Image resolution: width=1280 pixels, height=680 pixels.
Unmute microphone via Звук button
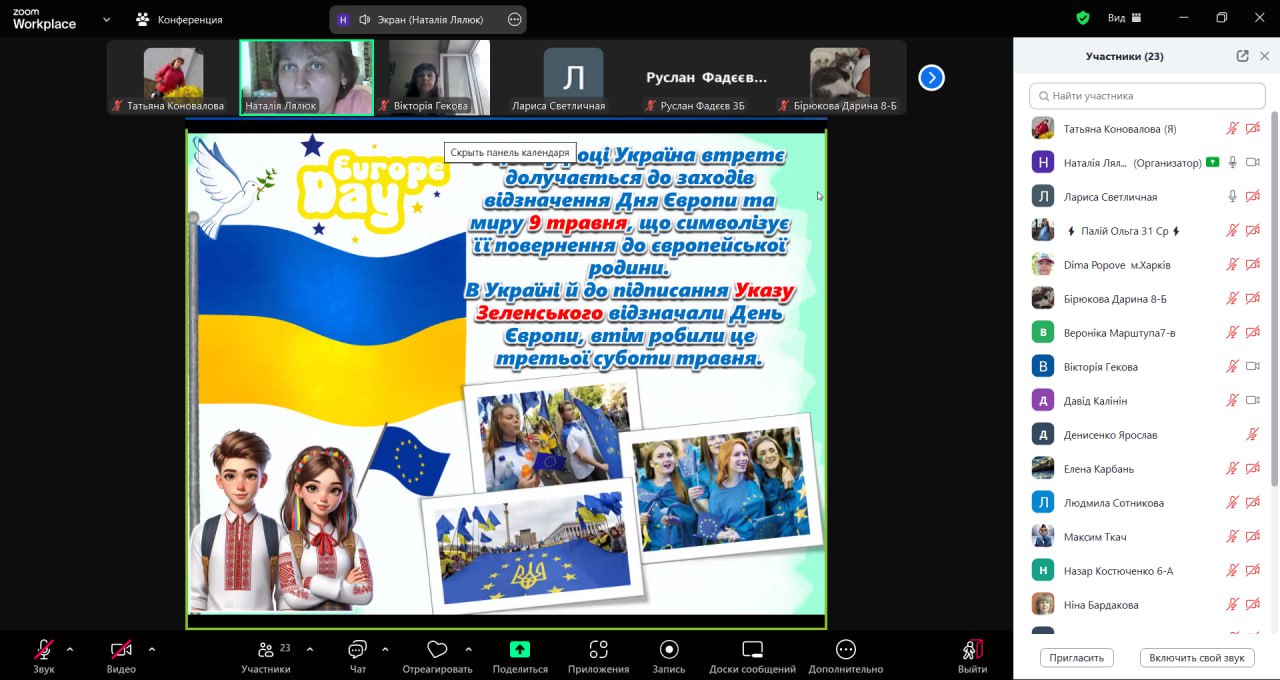[44, 649]
